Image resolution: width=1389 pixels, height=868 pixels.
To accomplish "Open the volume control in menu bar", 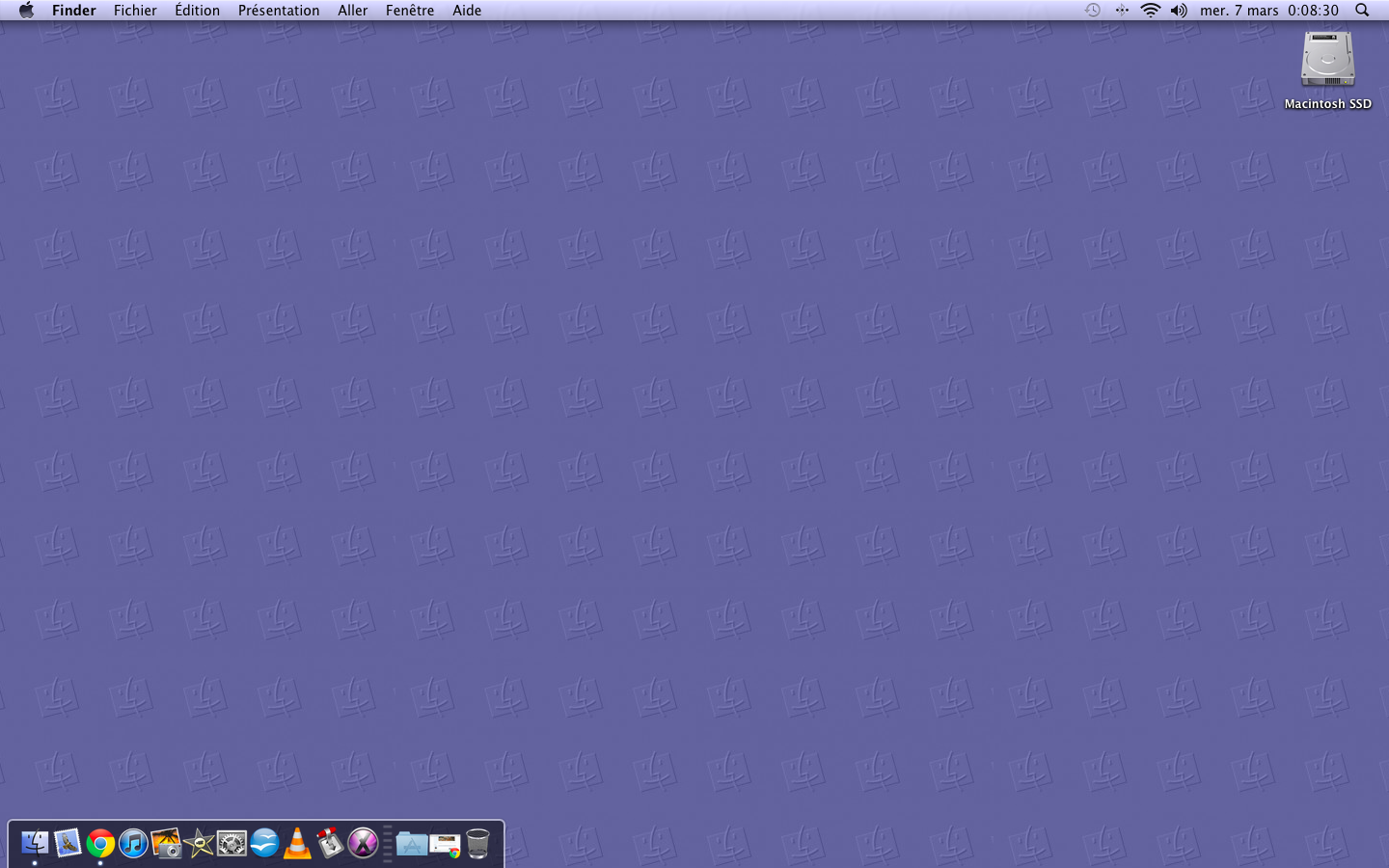I will click(x=1179, y=11).
